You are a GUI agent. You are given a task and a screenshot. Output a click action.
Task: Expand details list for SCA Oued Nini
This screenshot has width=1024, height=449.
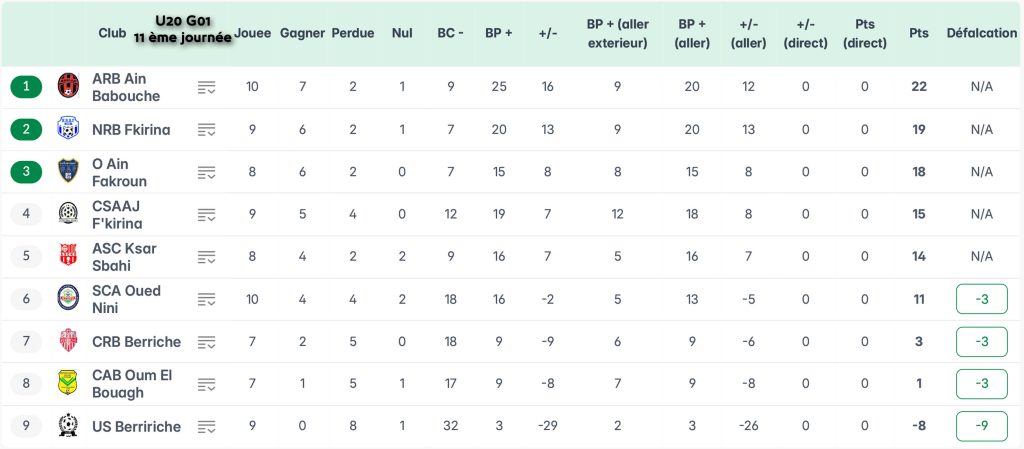pos(207,299)
